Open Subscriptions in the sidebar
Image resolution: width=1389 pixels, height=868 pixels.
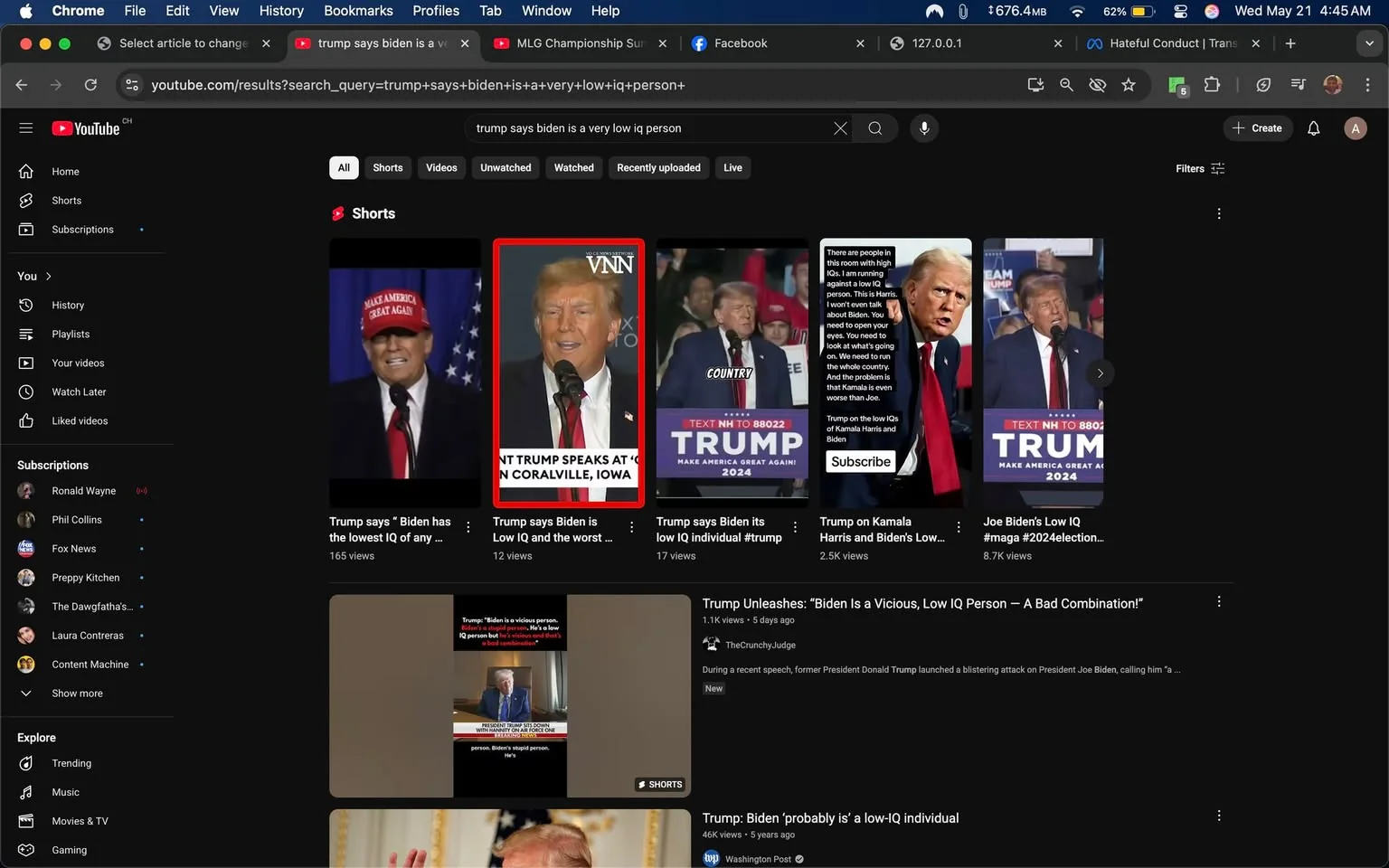tap(86, 229)
